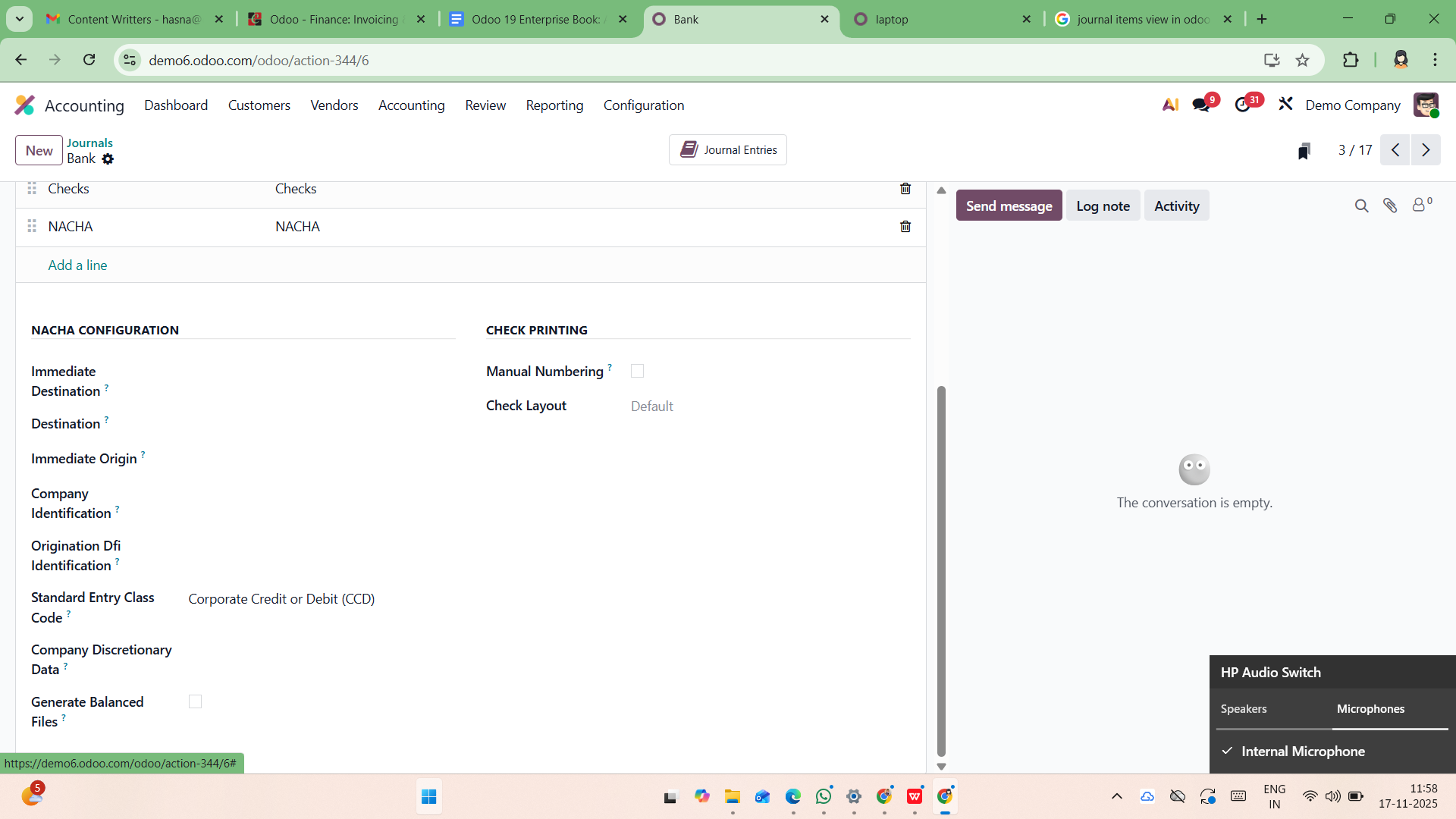
Task: Open the conversations messages icon
Action: pos(1201,105)
